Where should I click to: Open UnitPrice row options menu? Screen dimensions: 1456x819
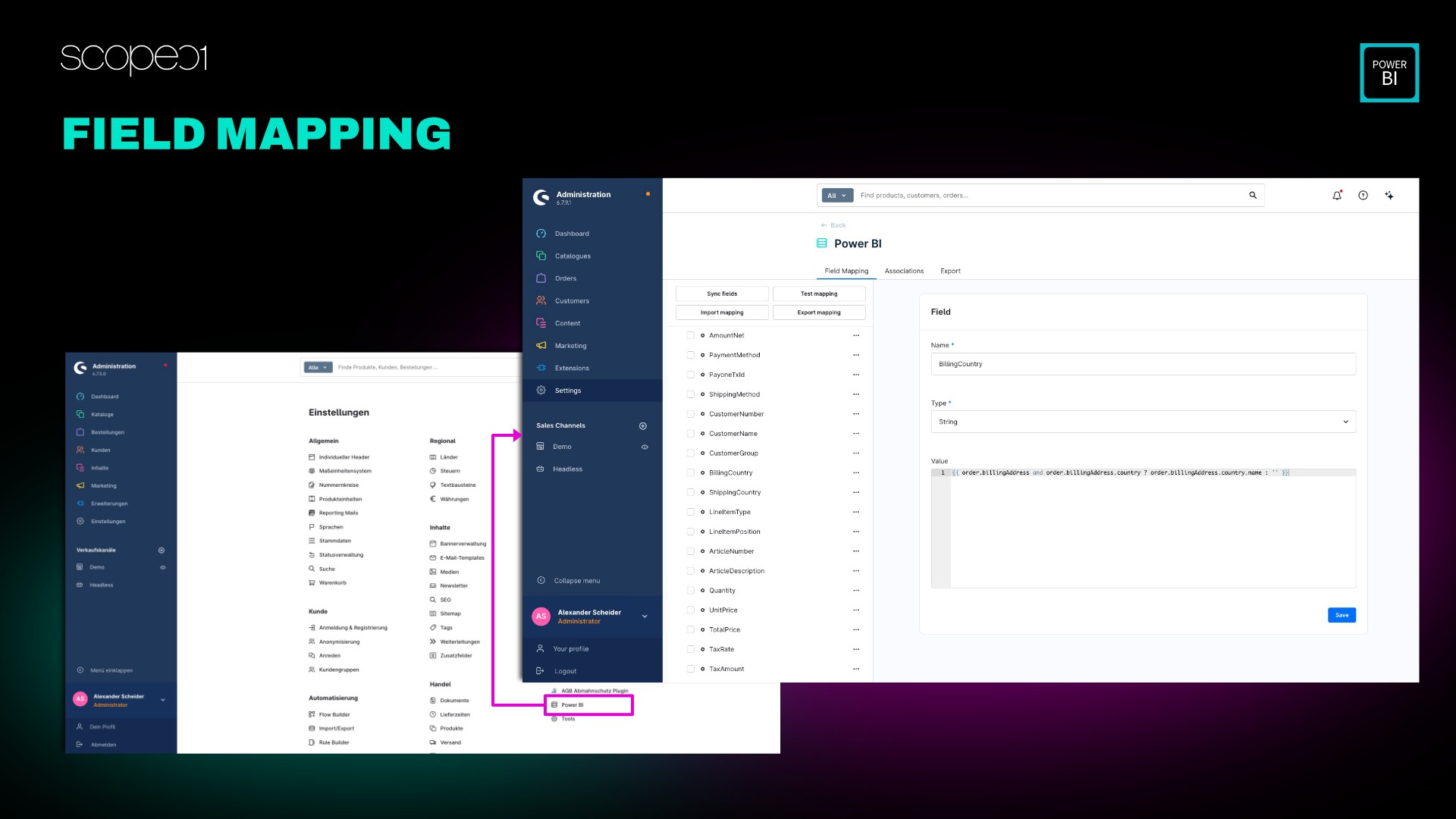(856, 610)
